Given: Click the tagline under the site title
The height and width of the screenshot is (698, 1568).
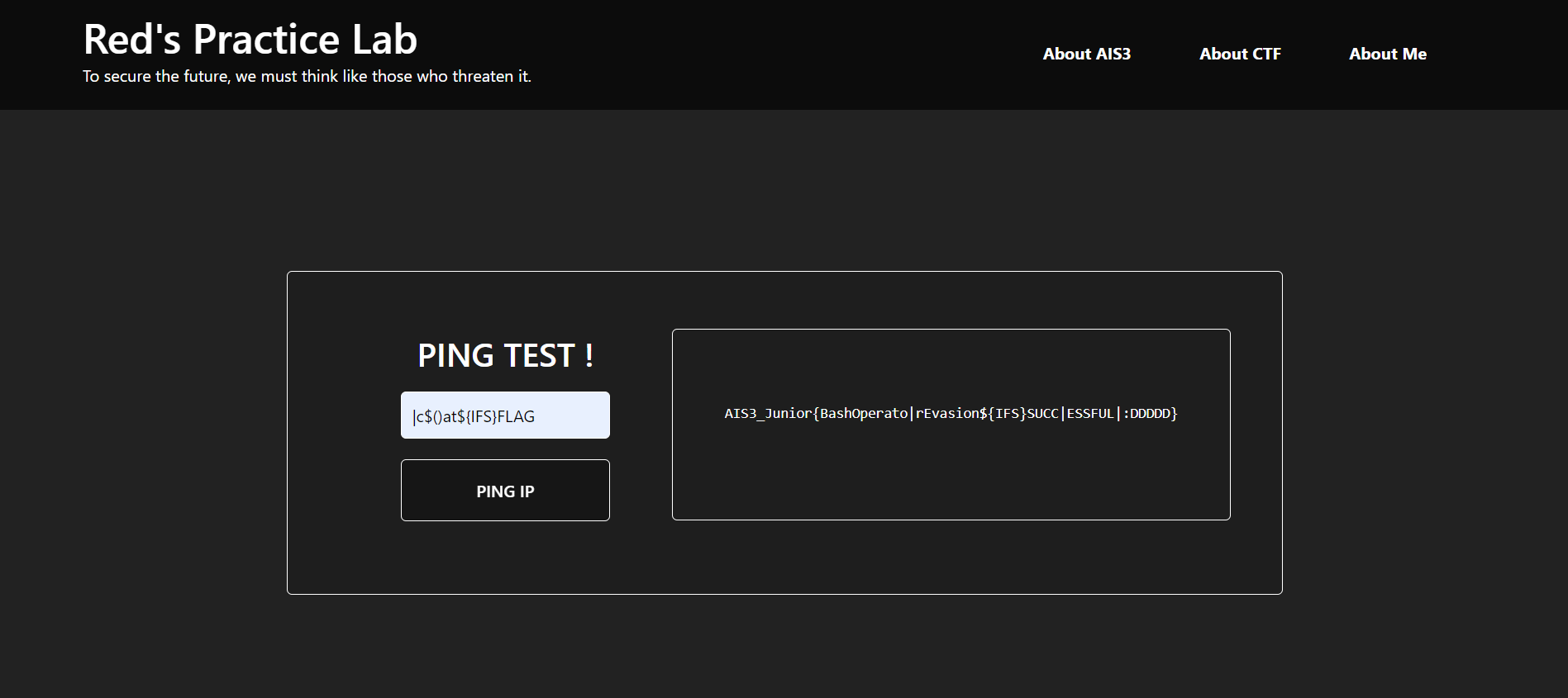Looking at the screenshot, I should [307, 77].
